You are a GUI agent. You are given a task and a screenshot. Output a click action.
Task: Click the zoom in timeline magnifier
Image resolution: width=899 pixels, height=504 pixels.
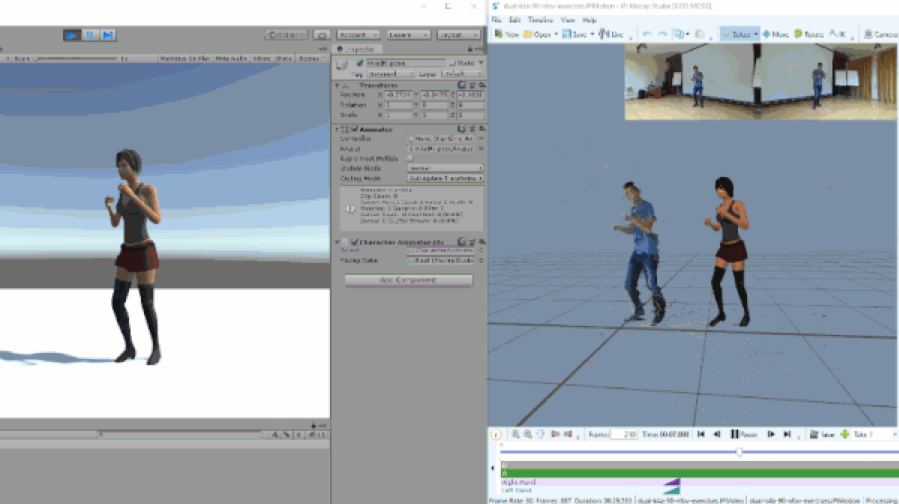[516, 434]
